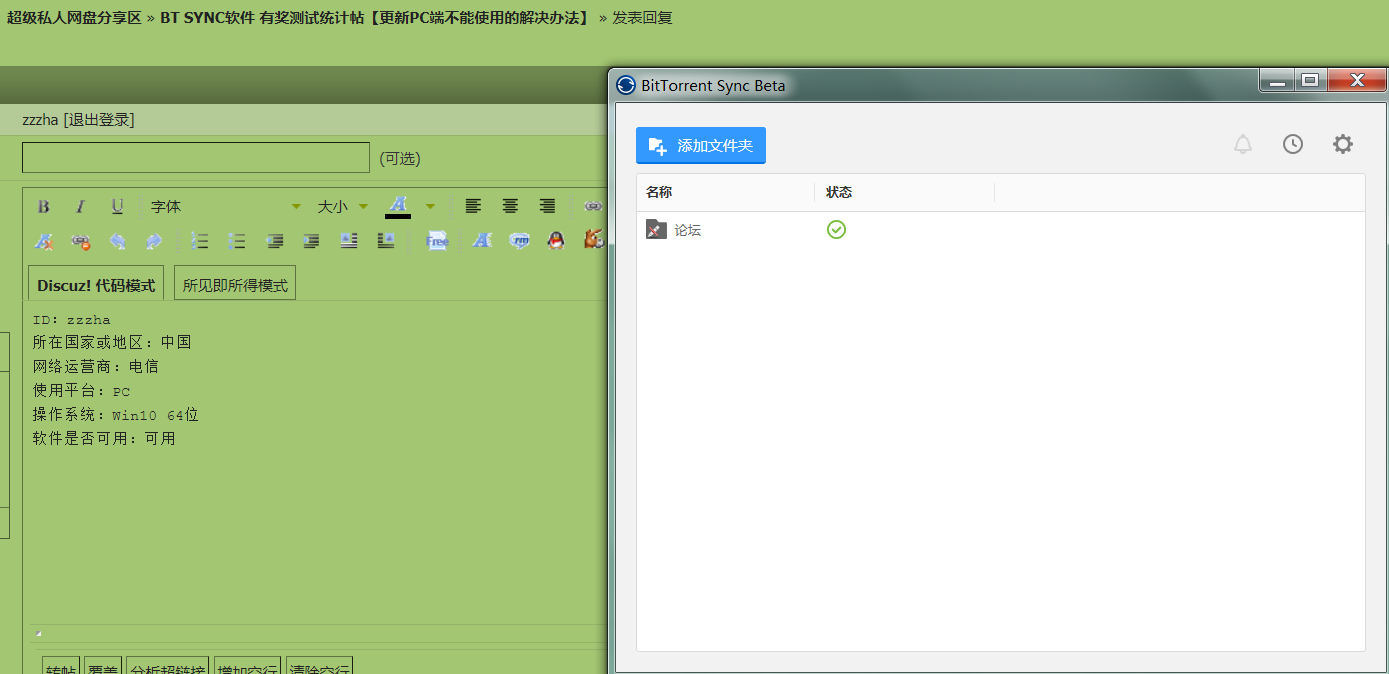Open the BT SYNC软件 thread breadcrumb link
The height and width of the screenshot is (674, 1389).
point(377,18)
